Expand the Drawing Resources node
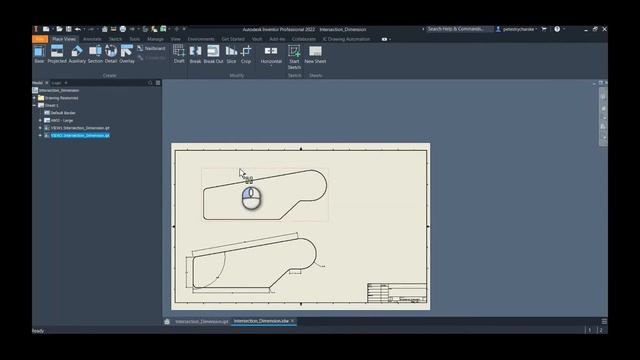This screenshot has width=640, height=360. click(35, 98)
